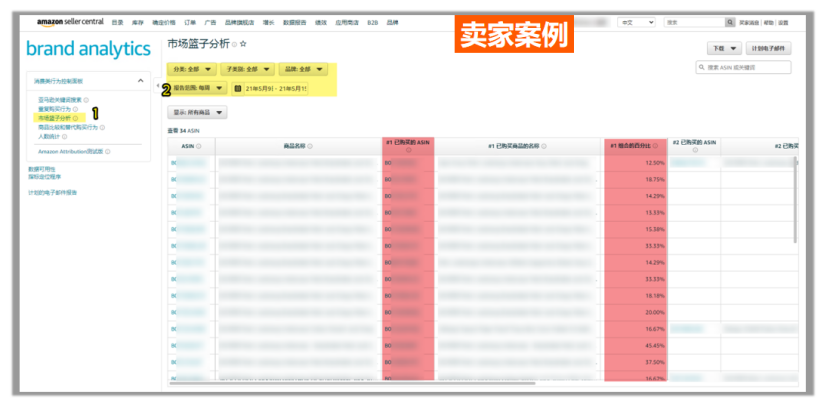Click the info icon beside 亚马逊关键词搜索
This screenshot has height=410, width=830.
coord(86,99)
